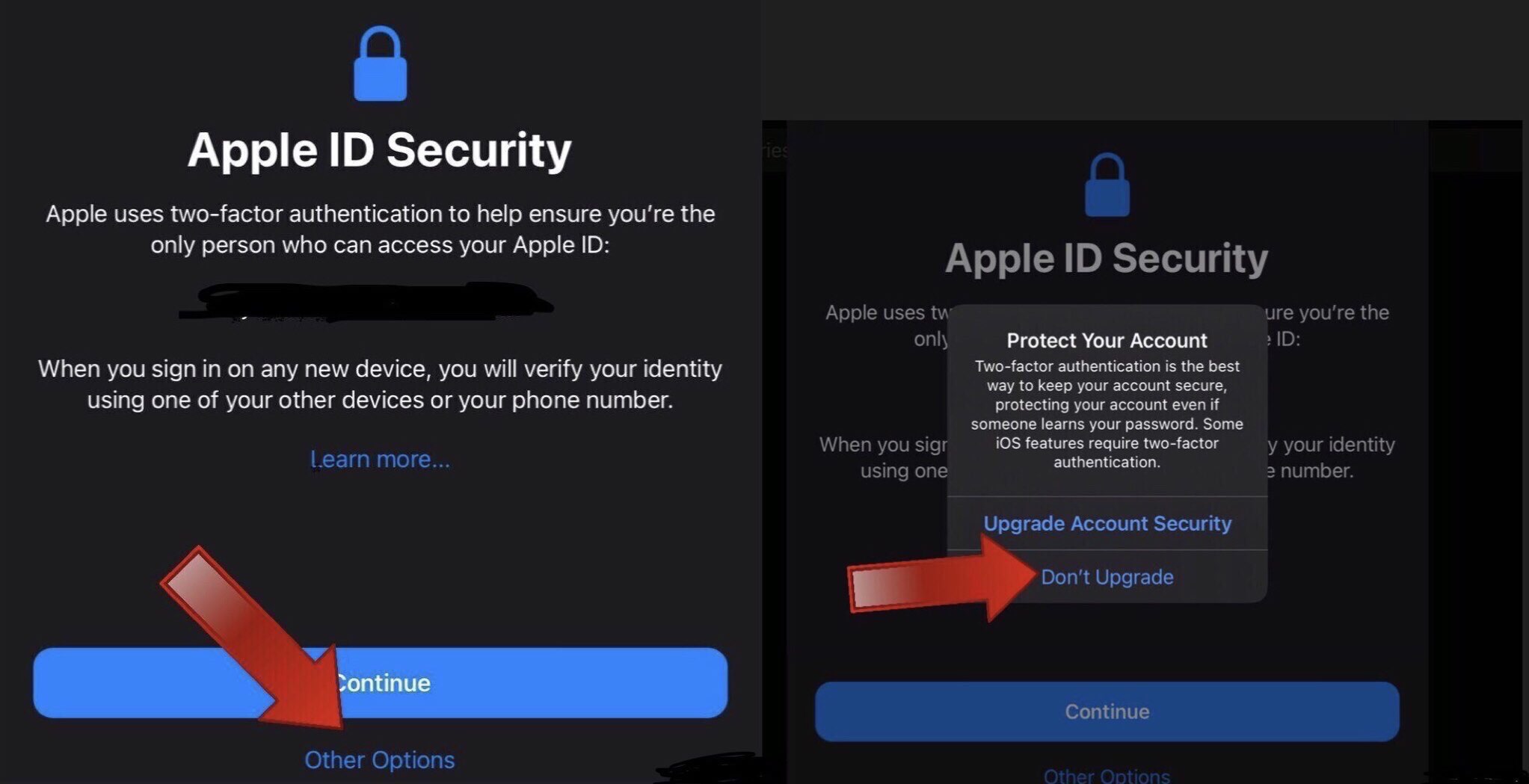Image resolution: width=1529 pixels, height=784 pixels.
Task: Click the Protect Your Account alert title
Action: 1107,341
